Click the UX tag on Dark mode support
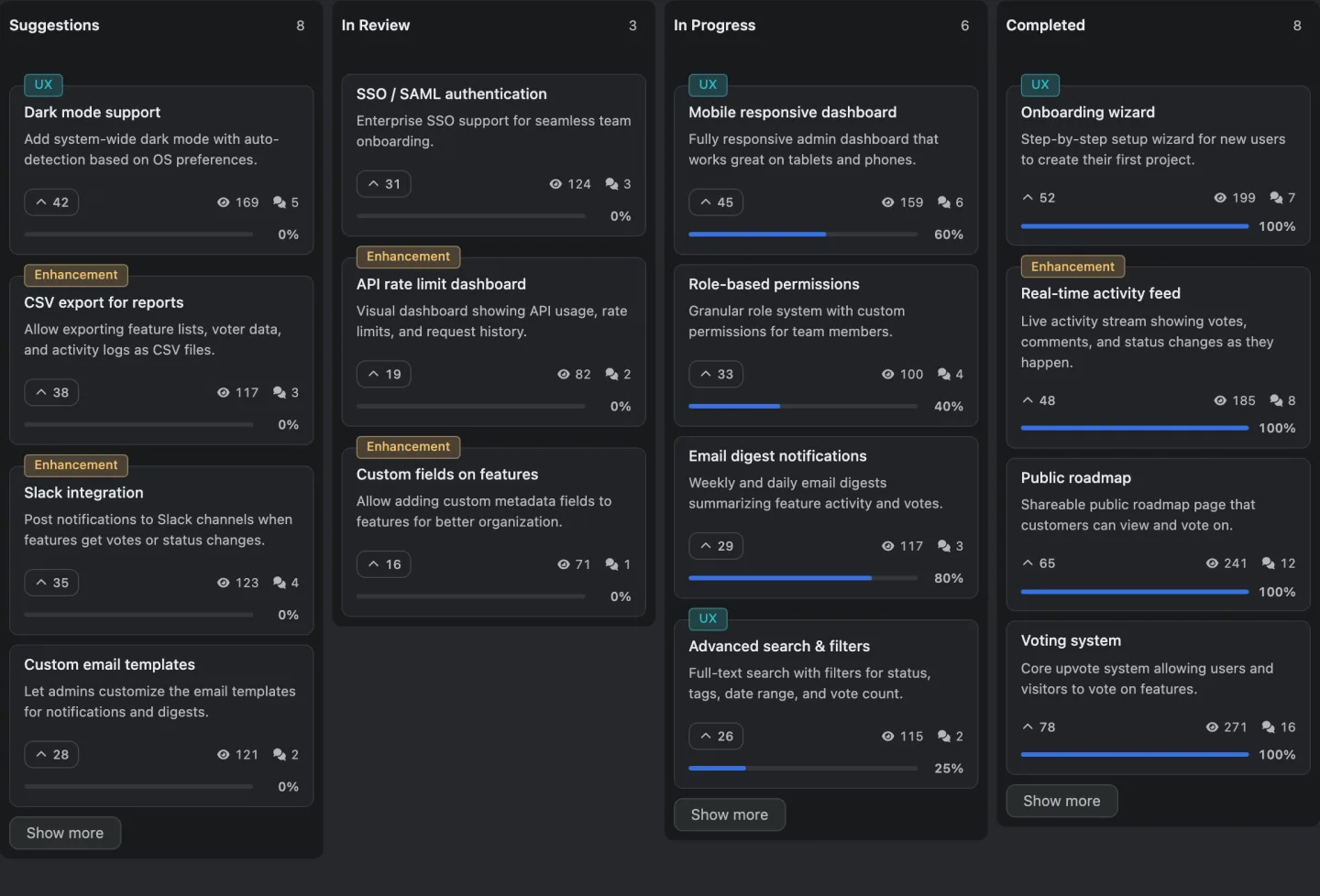This screenshot has width=1320, height=896. click(43, 84)
